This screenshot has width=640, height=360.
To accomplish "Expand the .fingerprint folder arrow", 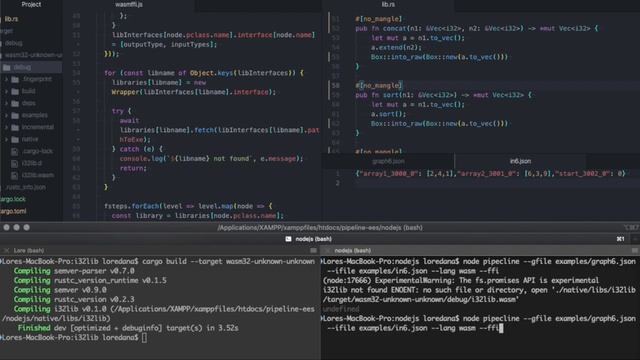I will click(7, 79).
